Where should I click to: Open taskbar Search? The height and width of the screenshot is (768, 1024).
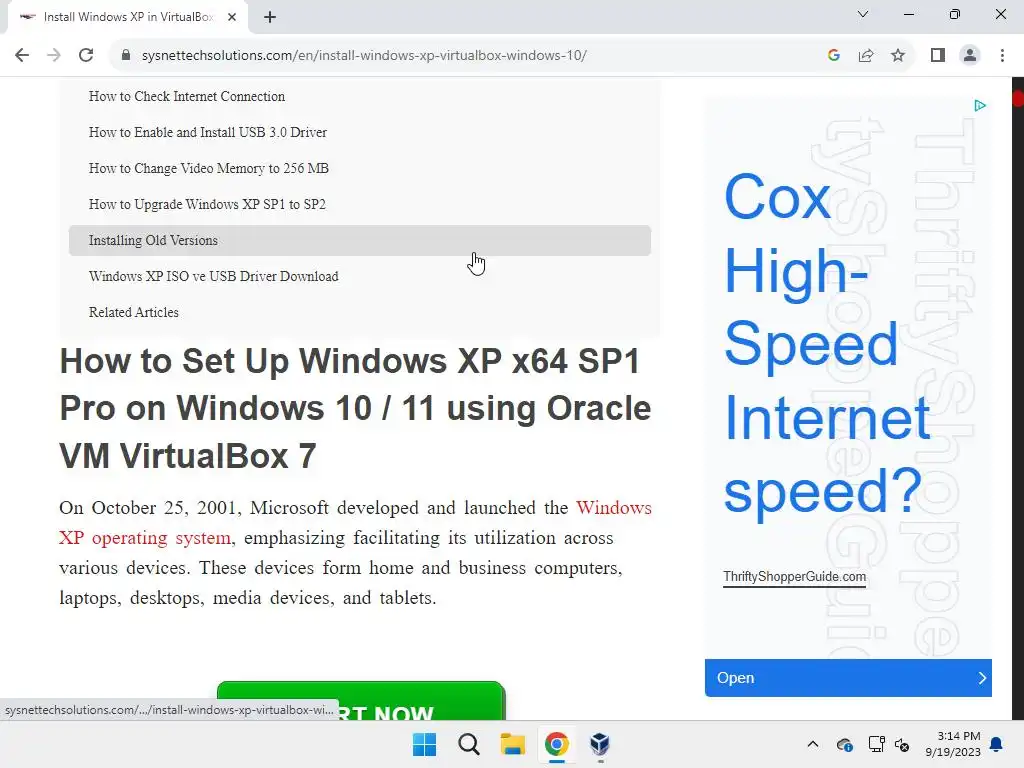click(468, 744)
